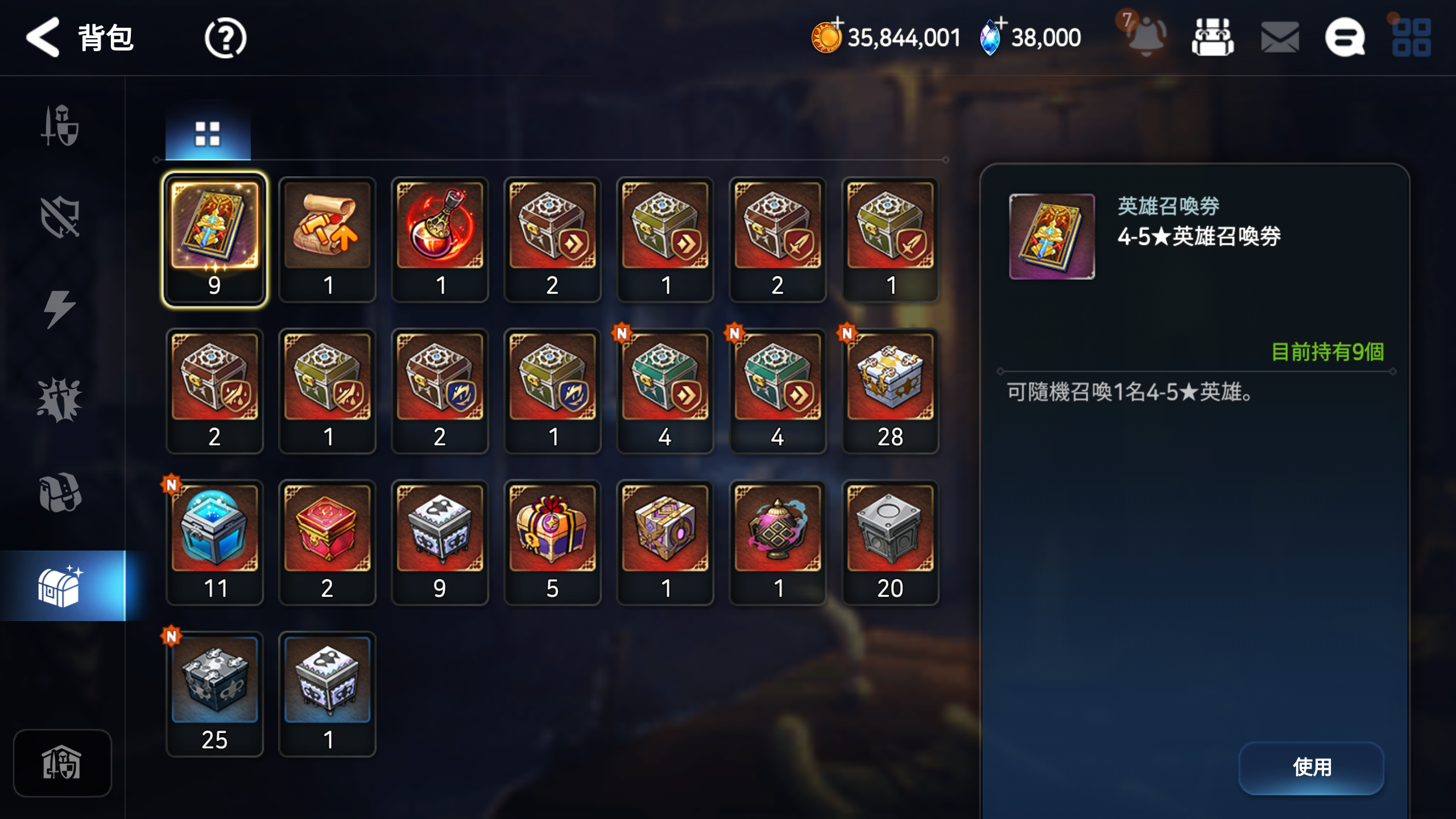Screen dimensions: 1456x819
Task: Select the red potion flask item
Action: (x=440, y=239)
